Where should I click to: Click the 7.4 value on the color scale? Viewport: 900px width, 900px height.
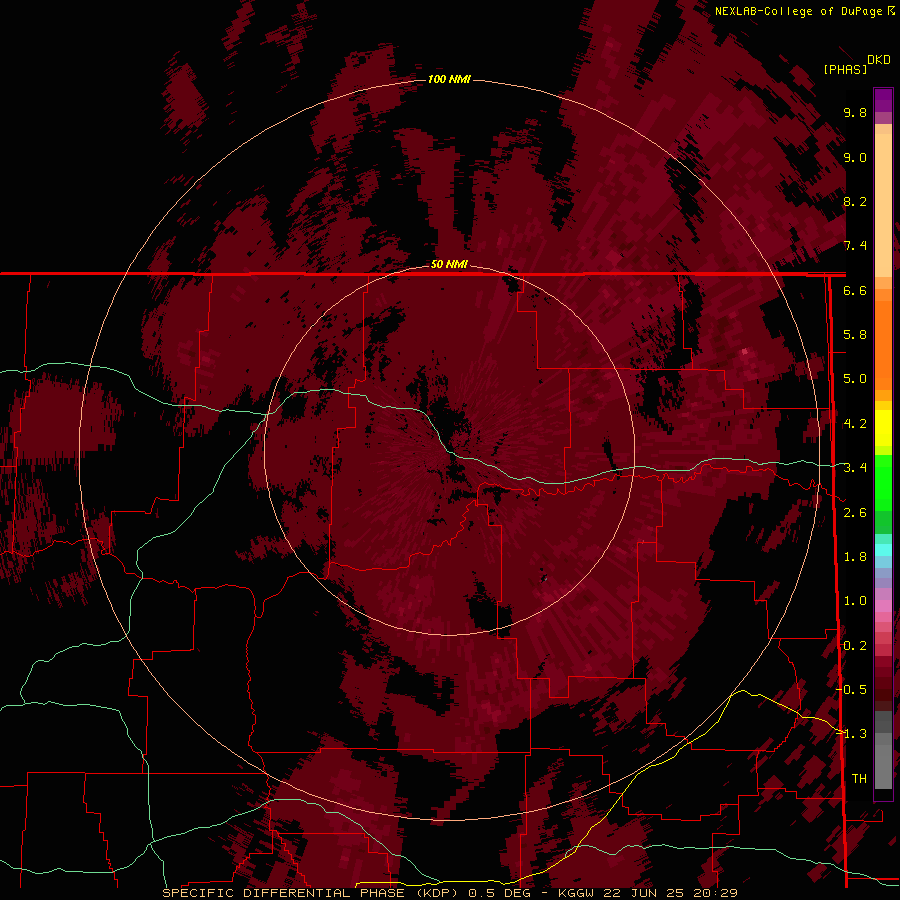pyautogui.click(x=855, y=246)
